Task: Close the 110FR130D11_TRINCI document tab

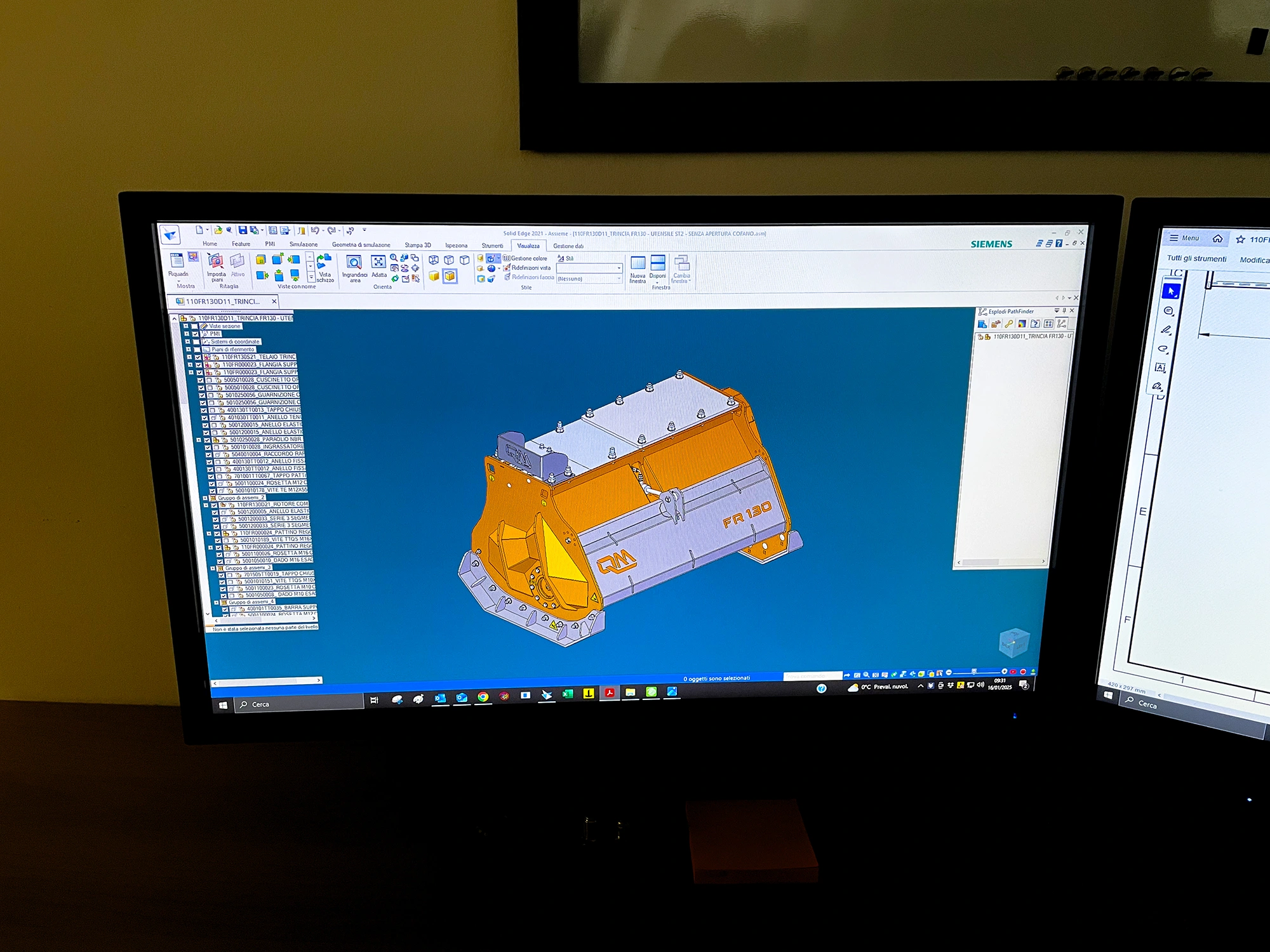Action: pyautogui.click(x=274, y=301)
